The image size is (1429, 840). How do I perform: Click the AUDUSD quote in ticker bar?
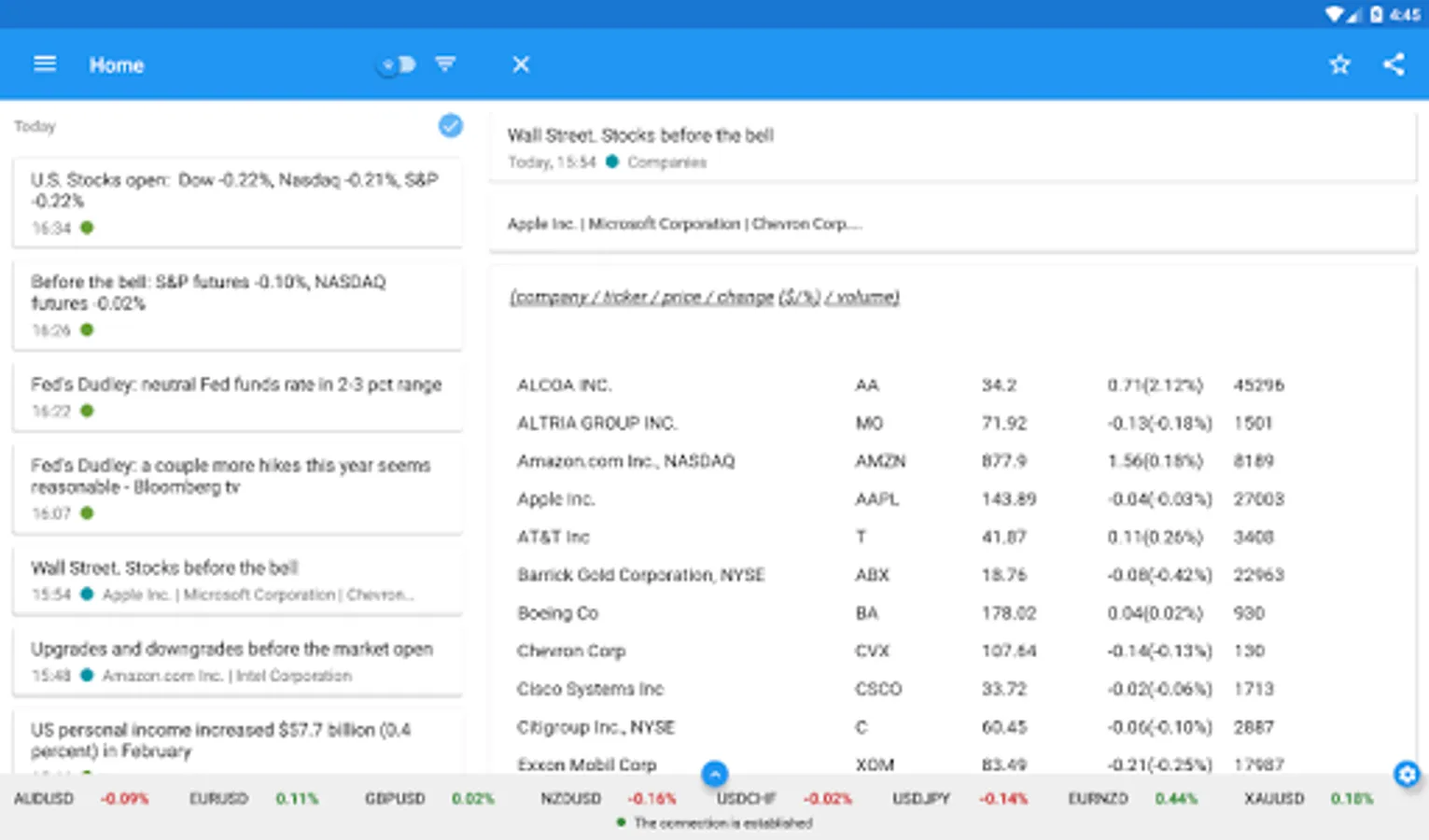pyautogui.click(x=80, y=799)
